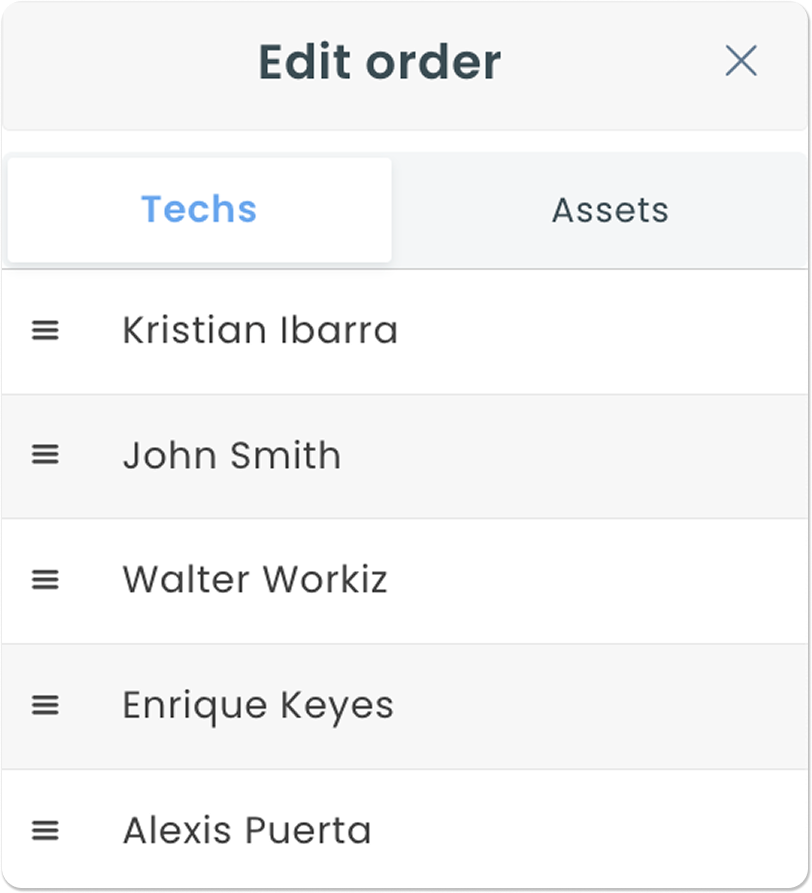Grab the drag handle beside Kristian Ibarra

tap(45, 330)
